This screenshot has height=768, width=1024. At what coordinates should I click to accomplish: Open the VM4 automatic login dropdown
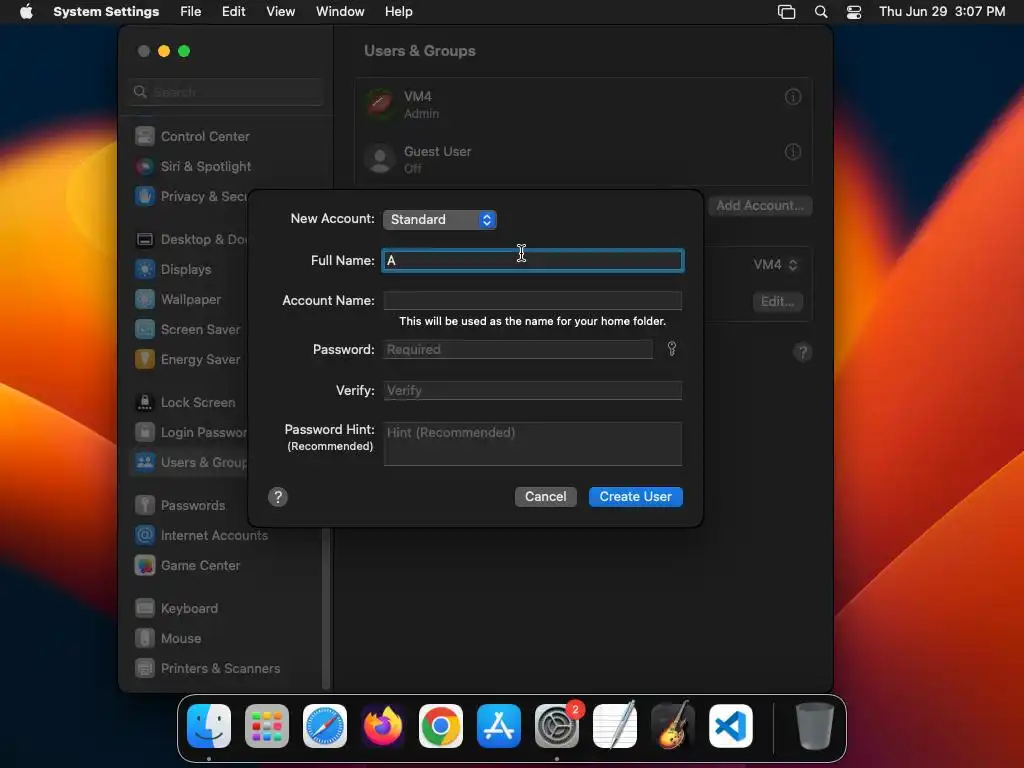click(775, 264)
